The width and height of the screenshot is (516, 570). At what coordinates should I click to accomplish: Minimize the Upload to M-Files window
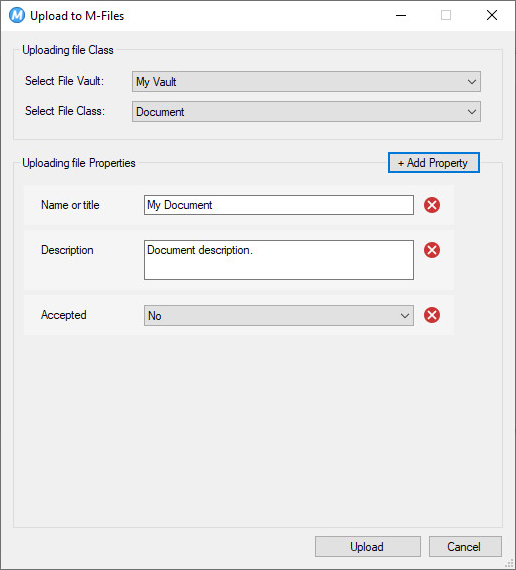click(x=401, y=15)
